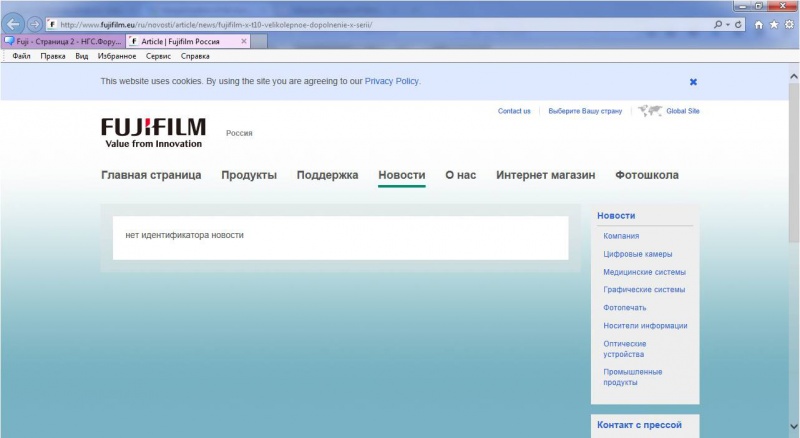Dismiss the cookie notice with the blue X
This screenshot has width=800, height=438.
pyautogui.click(x=693, y=82)
